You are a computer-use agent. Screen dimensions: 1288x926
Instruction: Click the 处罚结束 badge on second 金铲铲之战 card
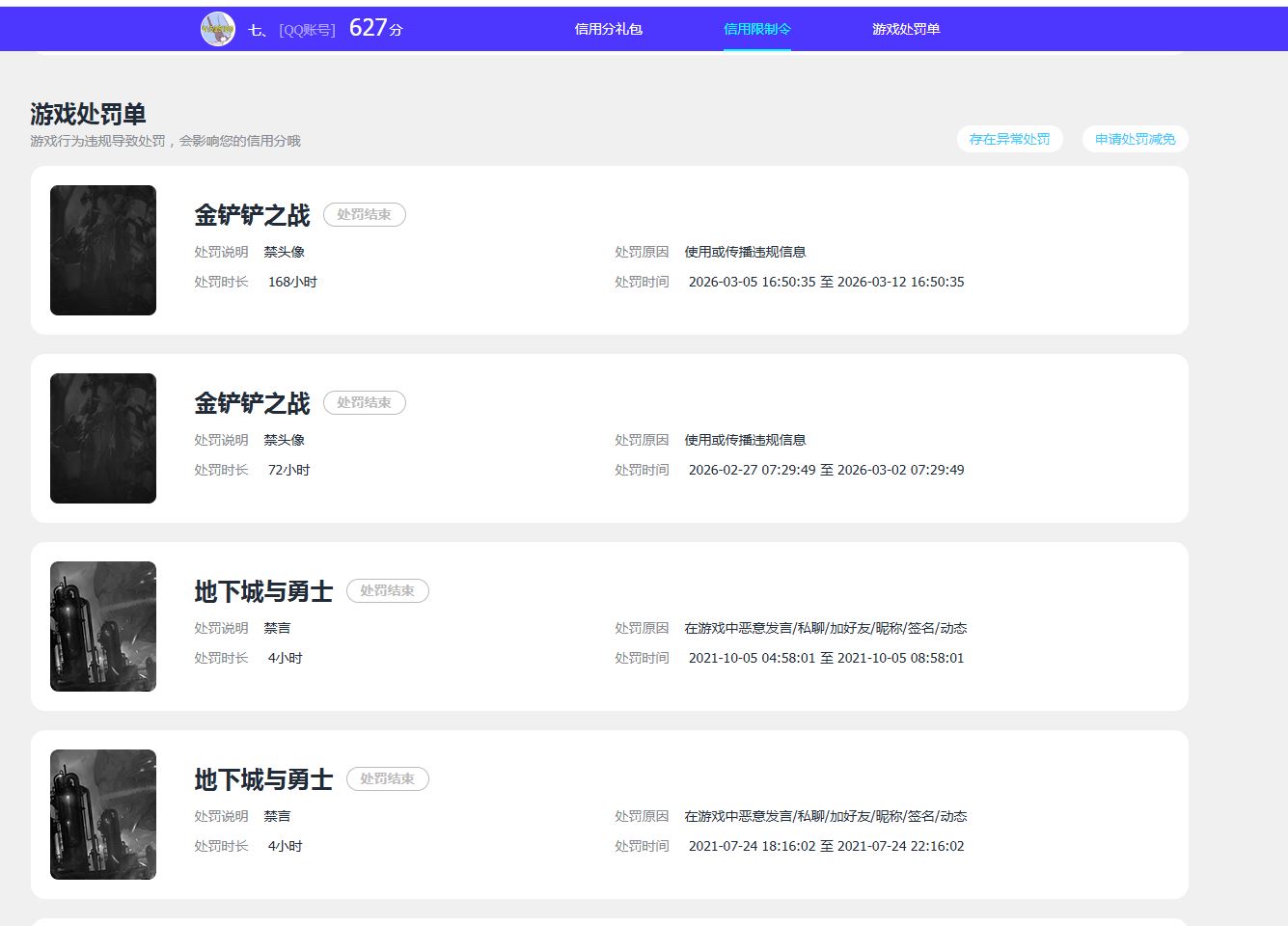point(364,402)
